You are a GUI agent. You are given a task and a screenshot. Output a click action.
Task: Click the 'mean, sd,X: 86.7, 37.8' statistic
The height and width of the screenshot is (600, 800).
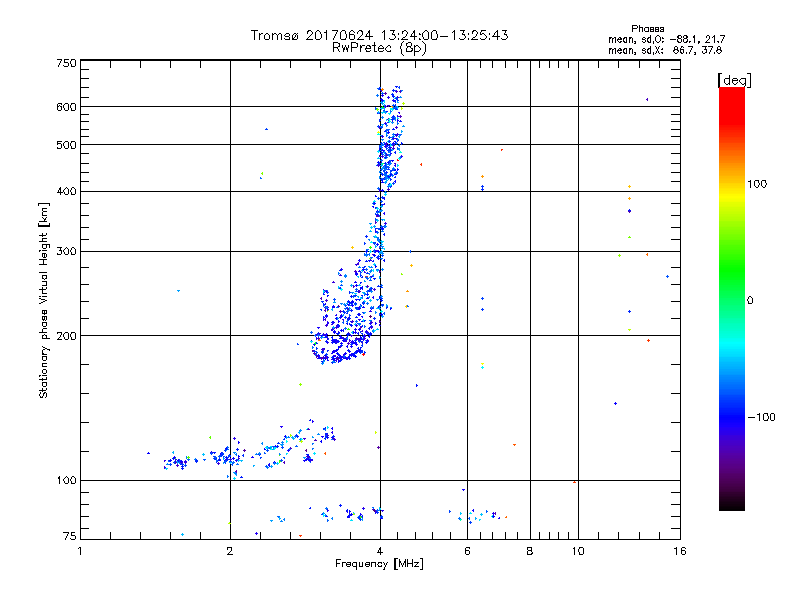pyautogui.click(x=665, y=50)
